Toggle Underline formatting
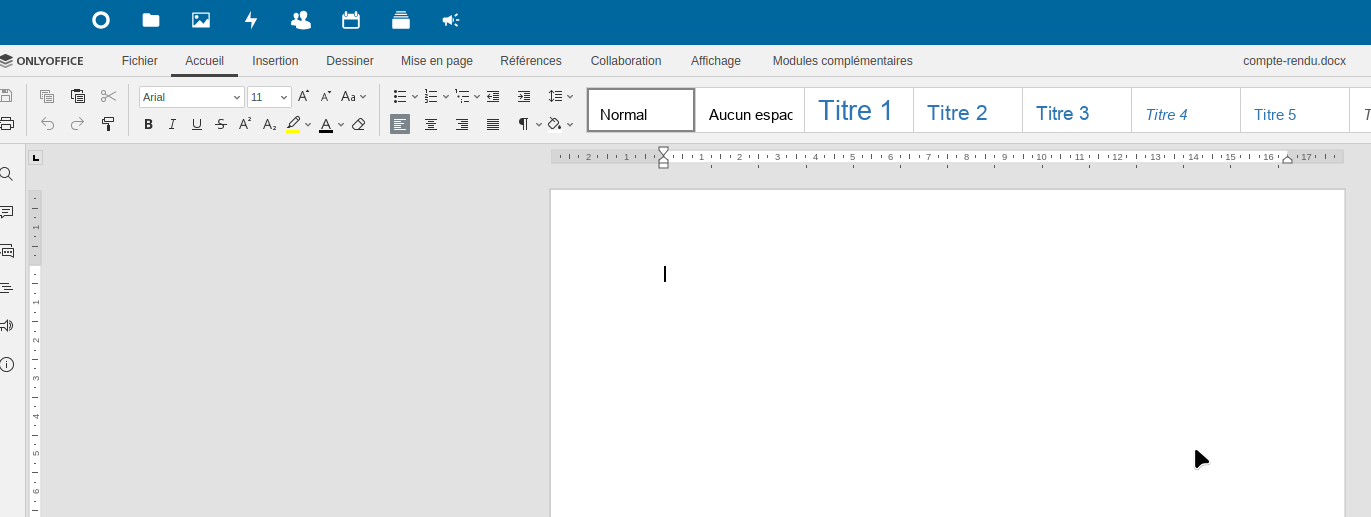 [197, 125]
